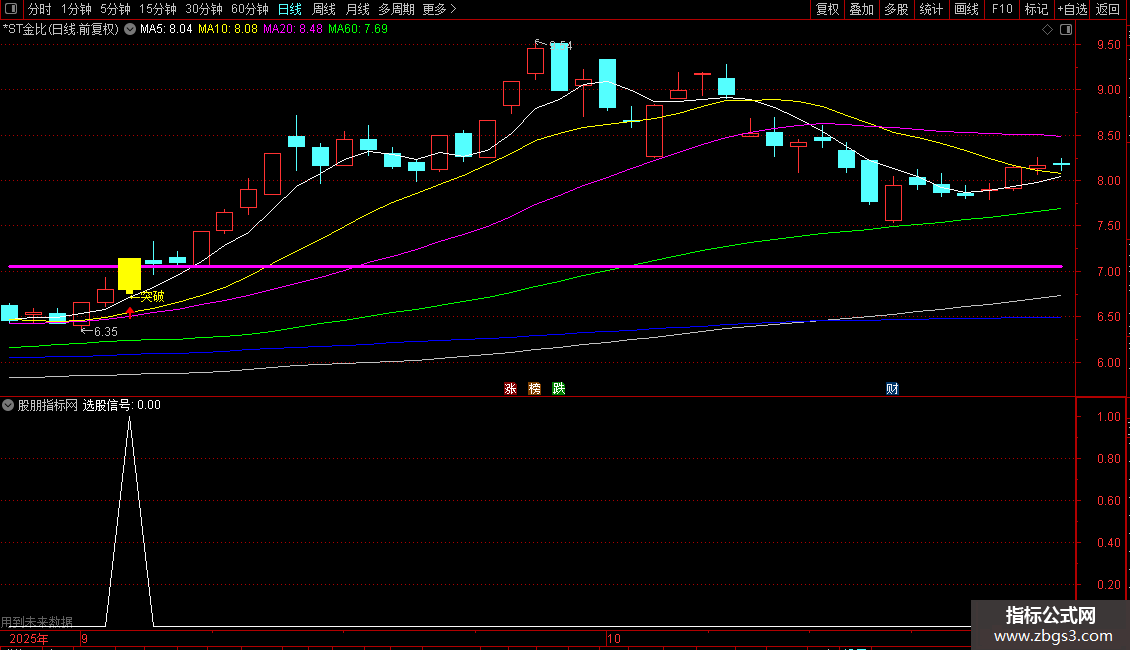Click the orange 榜 marker icon
The height and width of the screenshot is (650, 1130).
pyautogui.click(x=535, y=388)
